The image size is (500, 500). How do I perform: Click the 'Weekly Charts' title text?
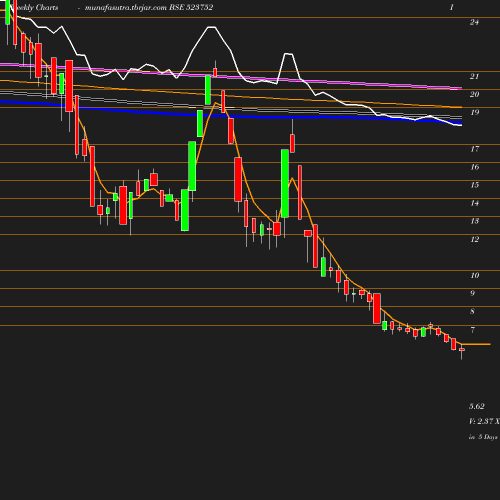tap(34, 7)
